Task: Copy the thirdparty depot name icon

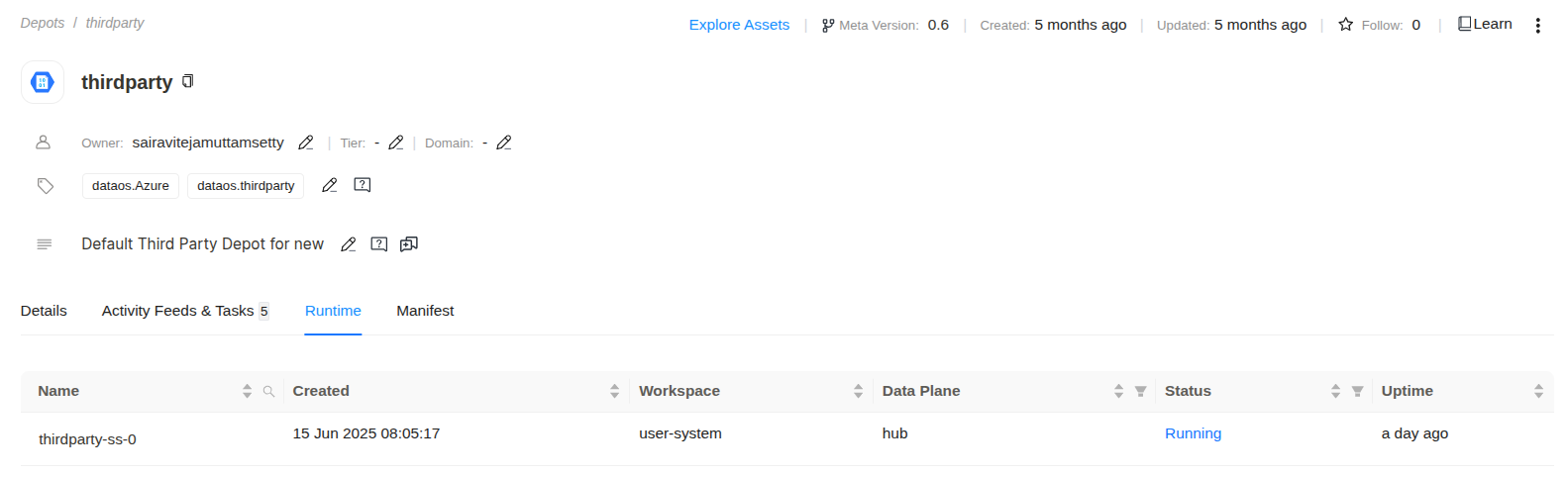Action: [x=188, y=81]
